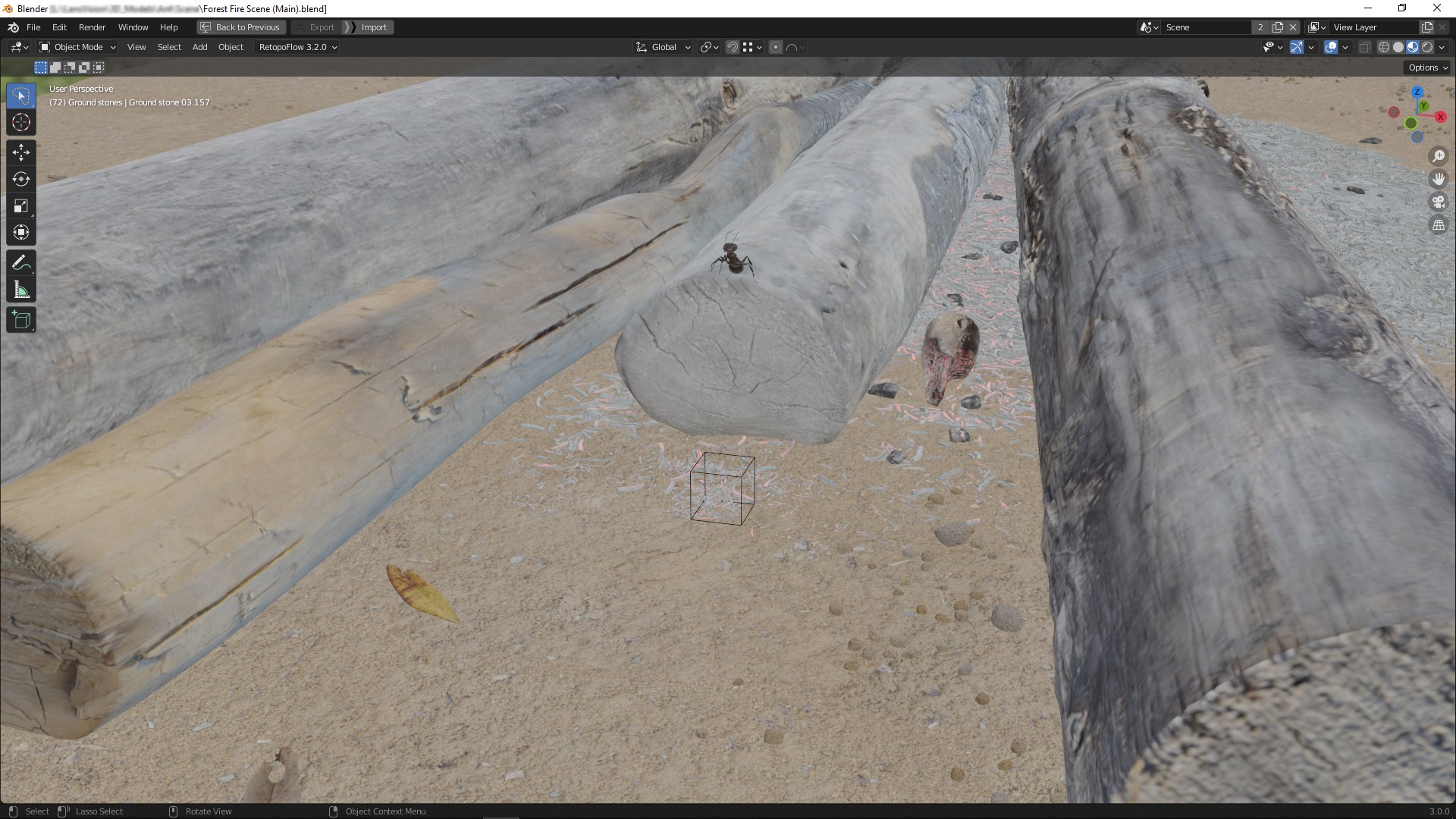Screen dimensions: 1456x819
Task: Open Object Mode dropdown
Action: [77, 47]
